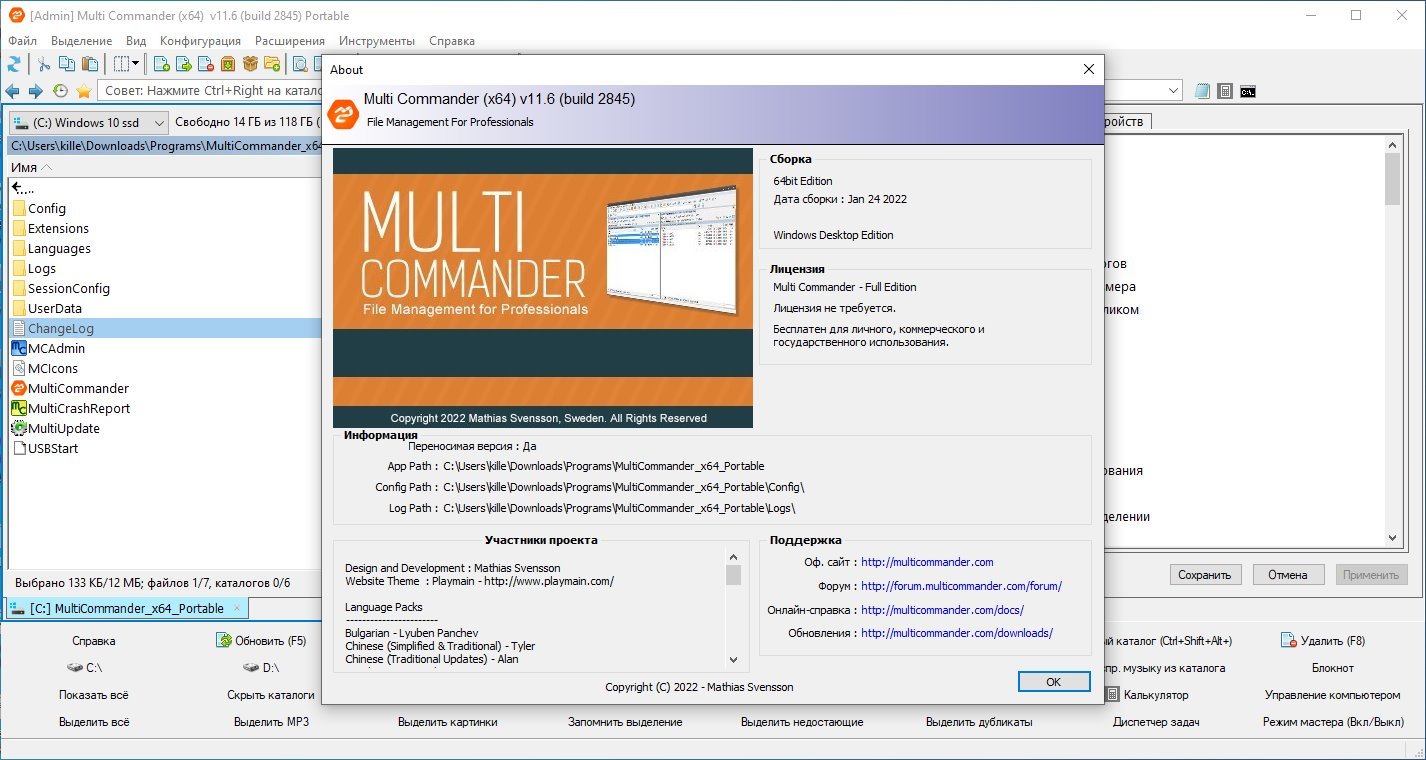Click the blue Back arrow icon

pos(13,91)
